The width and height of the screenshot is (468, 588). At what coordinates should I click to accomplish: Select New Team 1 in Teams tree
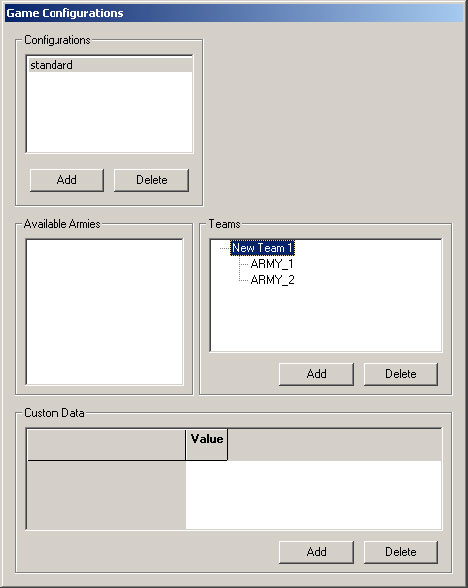pos(262,248)
